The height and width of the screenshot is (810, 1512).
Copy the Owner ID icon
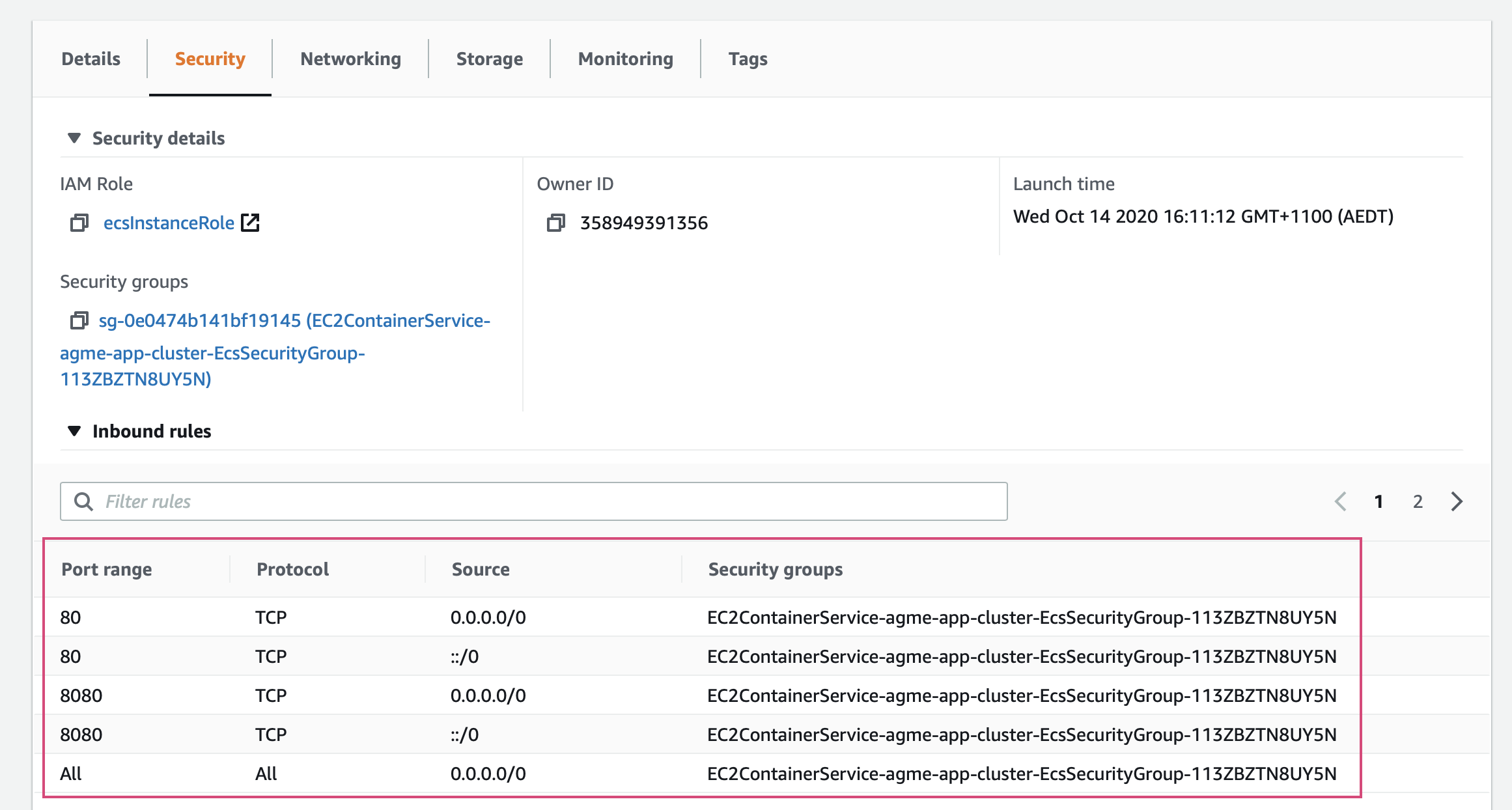tap(556, 223)
